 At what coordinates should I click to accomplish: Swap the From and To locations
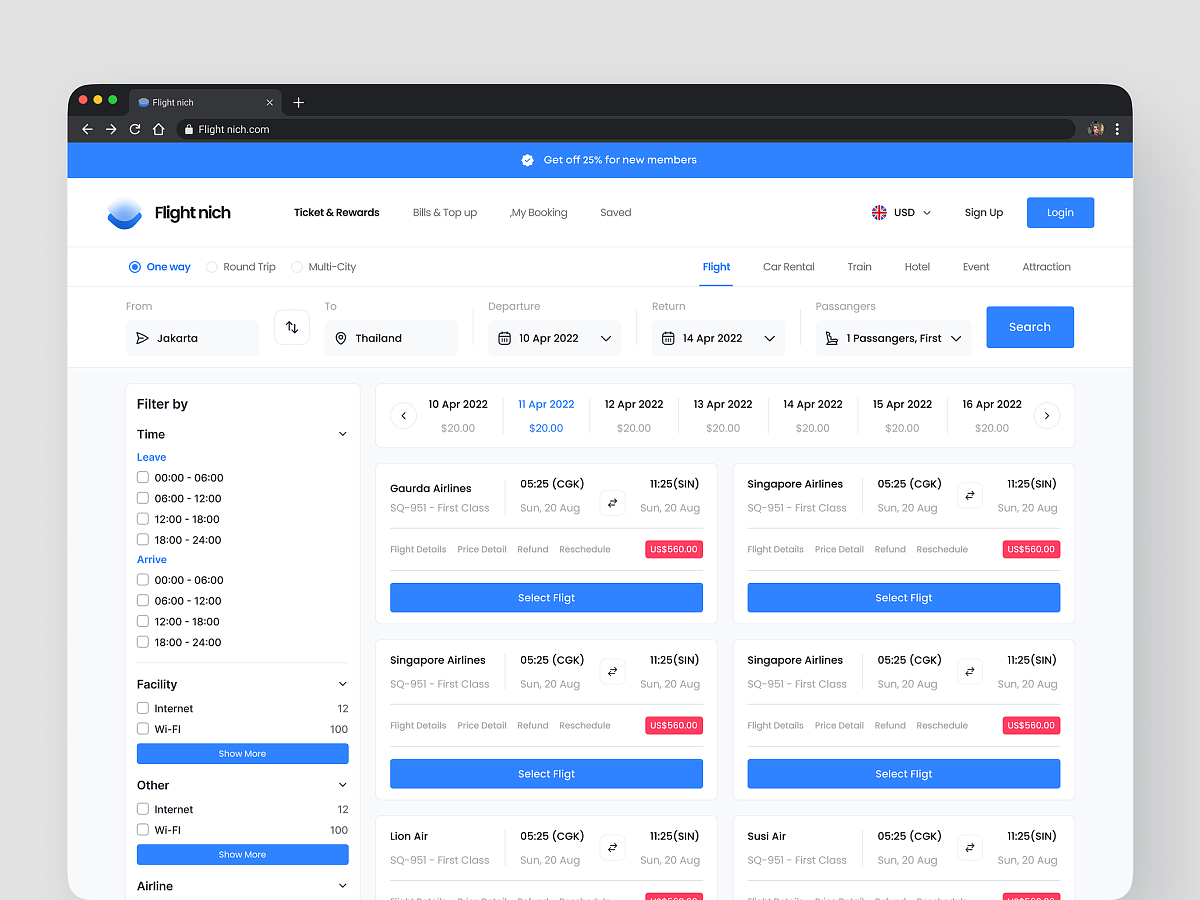(x=292, y=327)
